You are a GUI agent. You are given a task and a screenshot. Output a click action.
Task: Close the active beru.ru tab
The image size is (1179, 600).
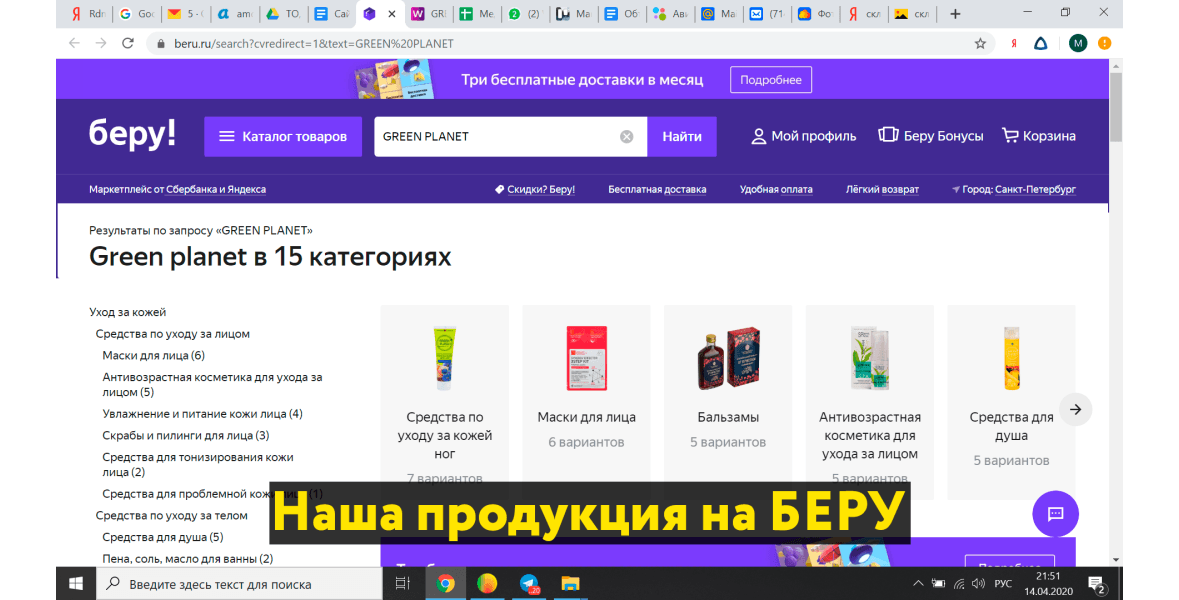click(392, 14)
